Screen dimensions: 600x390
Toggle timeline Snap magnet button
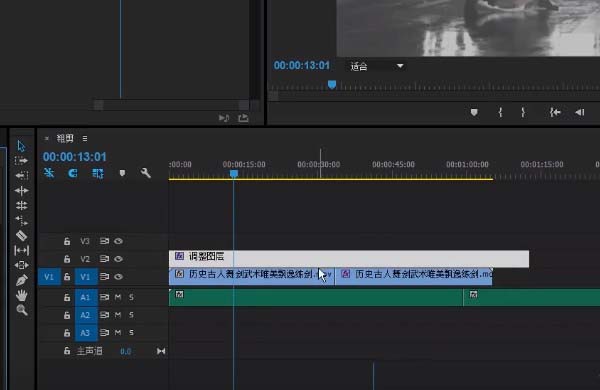(73, 173)
